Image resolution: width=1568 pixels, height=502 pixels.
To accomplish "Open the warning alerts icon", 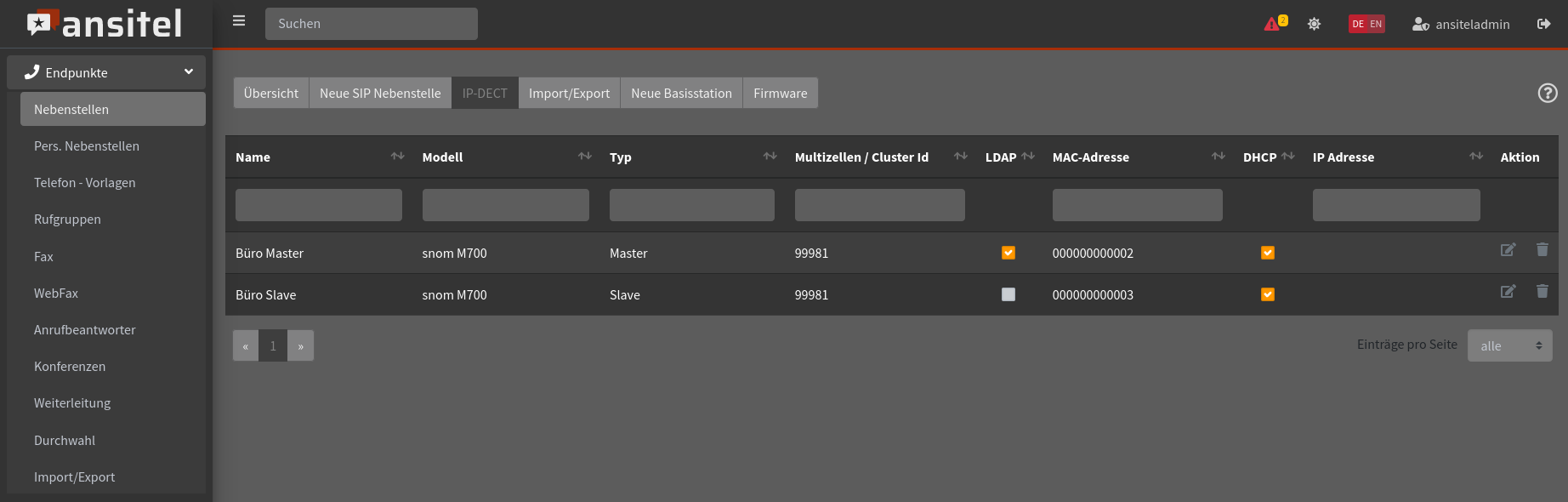I will (1273, 24).
